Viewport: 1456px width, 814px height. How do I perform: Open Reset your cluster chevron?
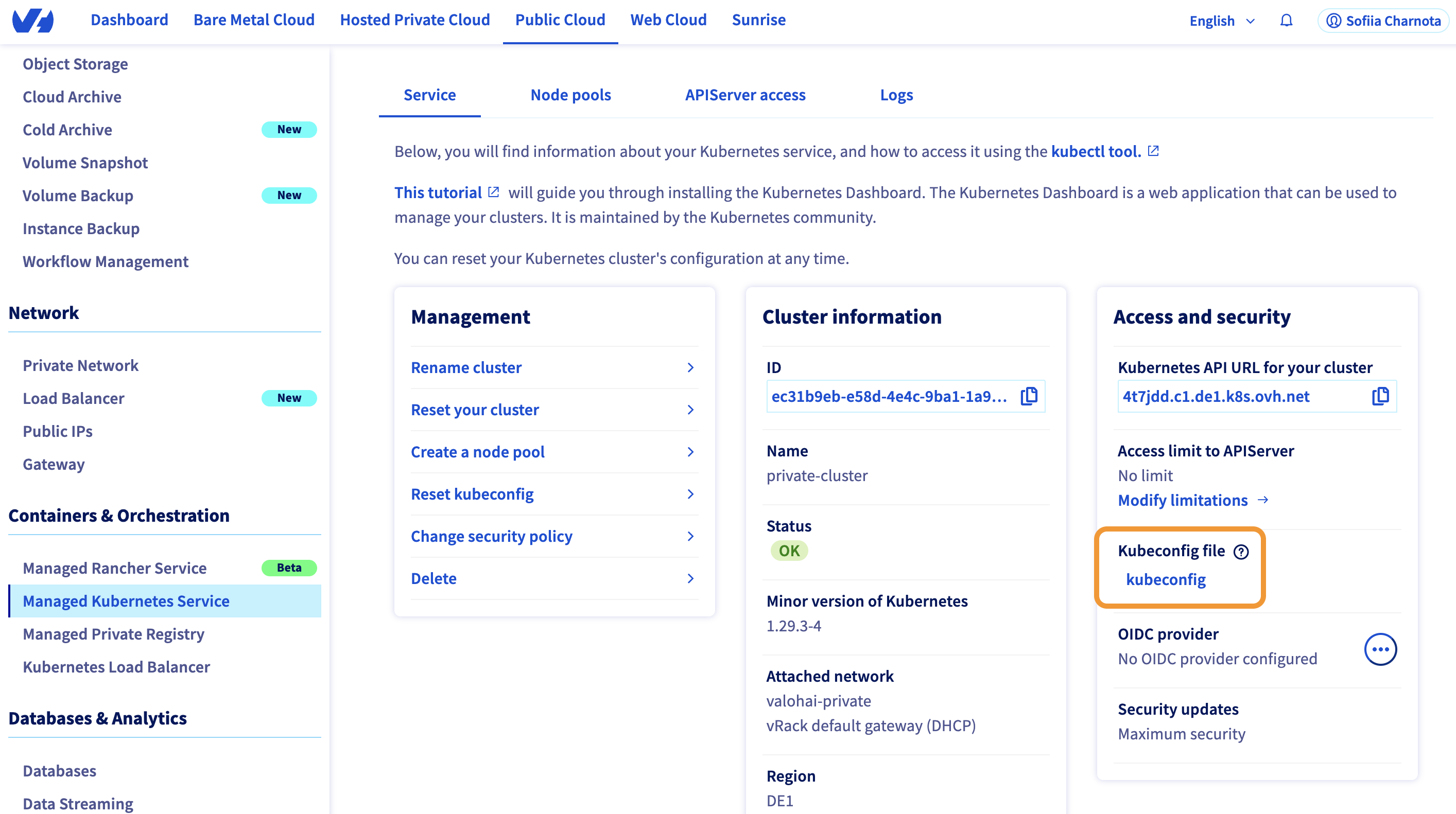coord(690,410)
